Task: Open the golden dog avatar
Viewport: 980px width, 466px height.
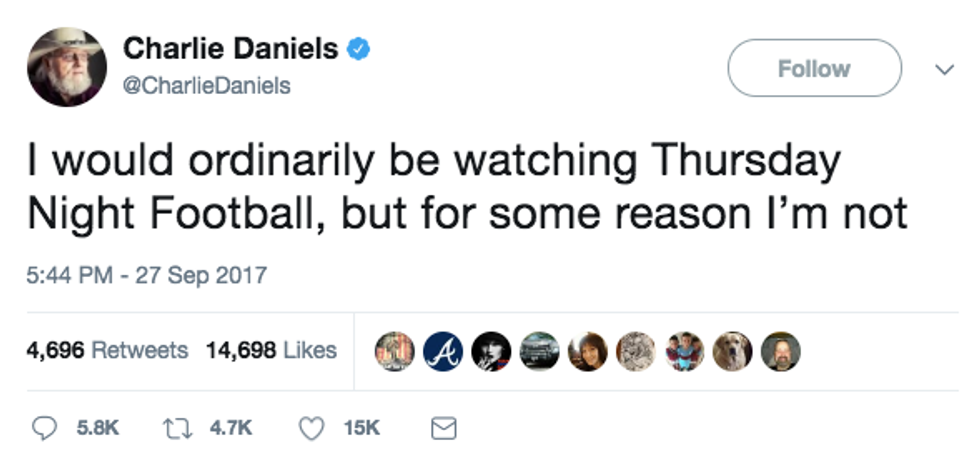Action: [732, 351]
